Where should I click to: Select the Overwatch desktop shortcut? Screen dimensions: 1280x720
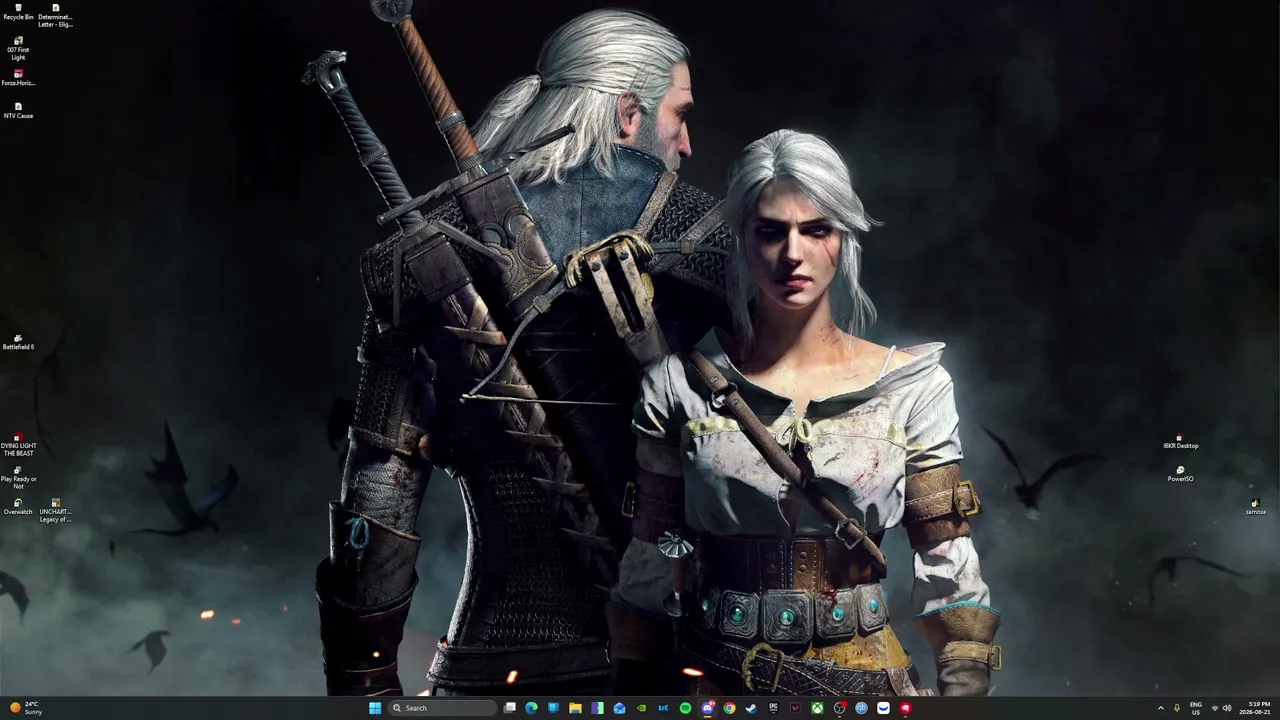coord(18,507)
